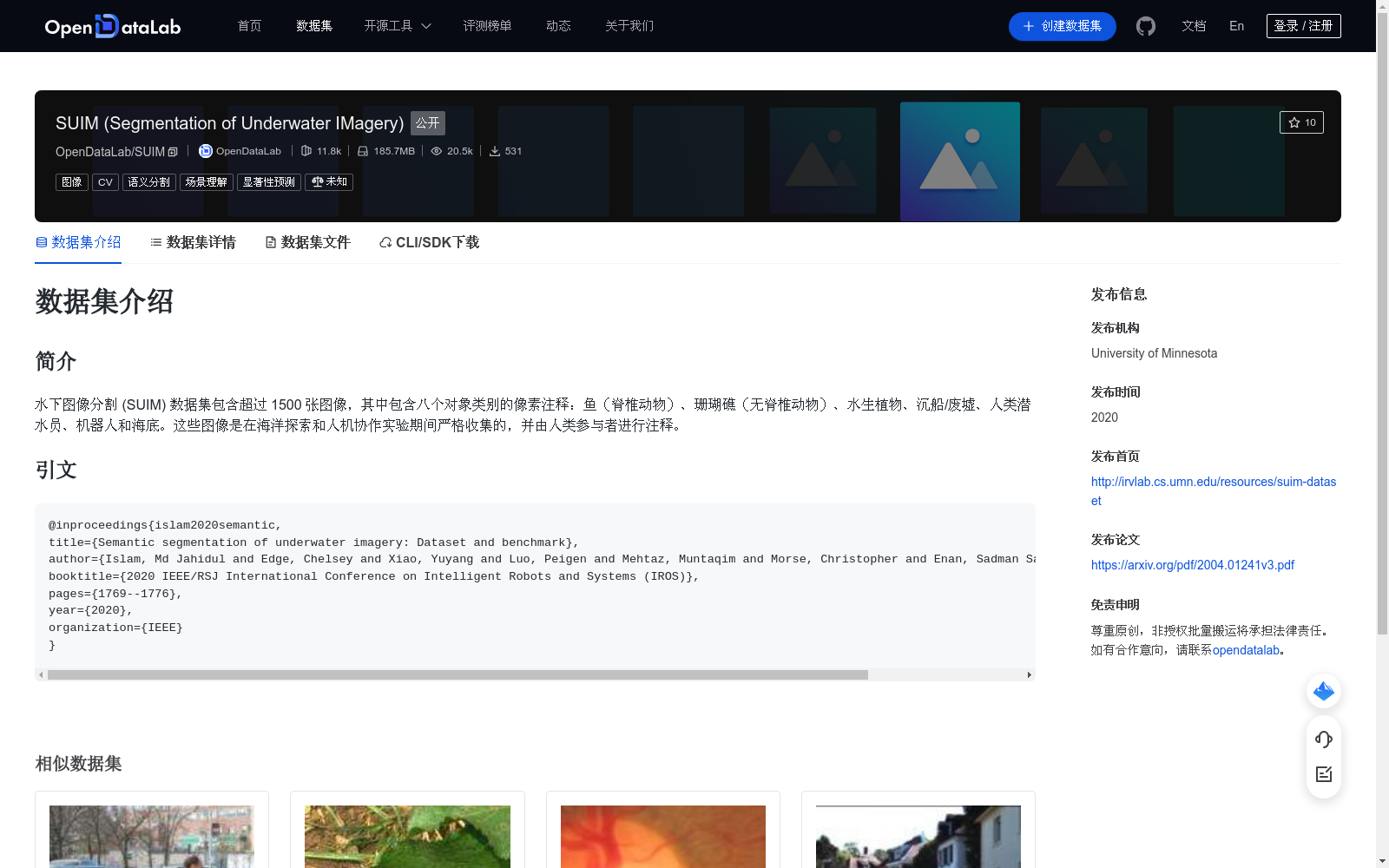Switch to 数据集文件 tab

tap(307, 242)
